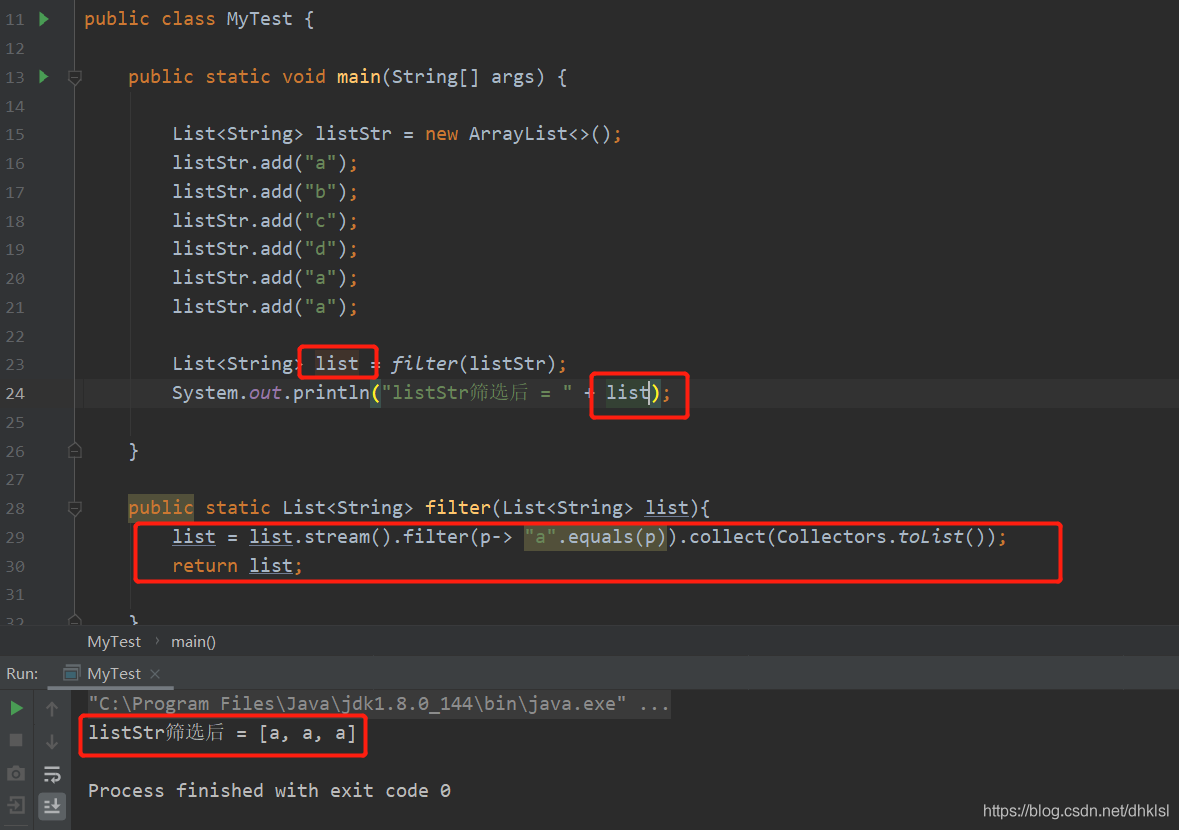Screen dimensions: 1179x830
Task: Click 'filter' method name on line 28
Action: click(x=458, y=508)
